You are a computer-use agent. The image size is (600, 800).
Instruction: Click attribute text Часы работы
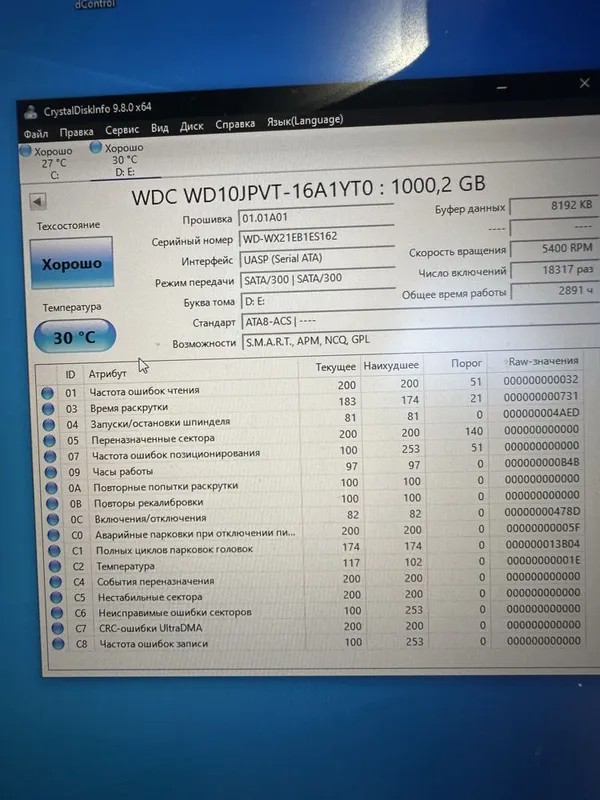point(122,471)
